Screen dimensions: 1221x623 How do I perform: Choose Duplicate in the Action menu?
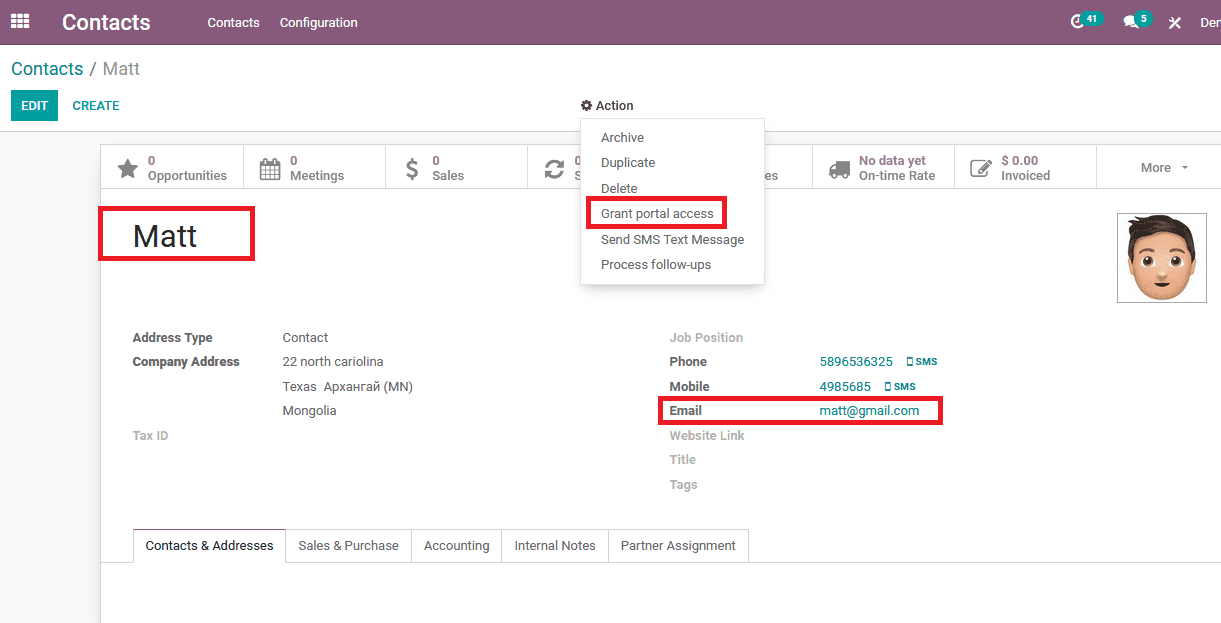click(x=628, y=163)
